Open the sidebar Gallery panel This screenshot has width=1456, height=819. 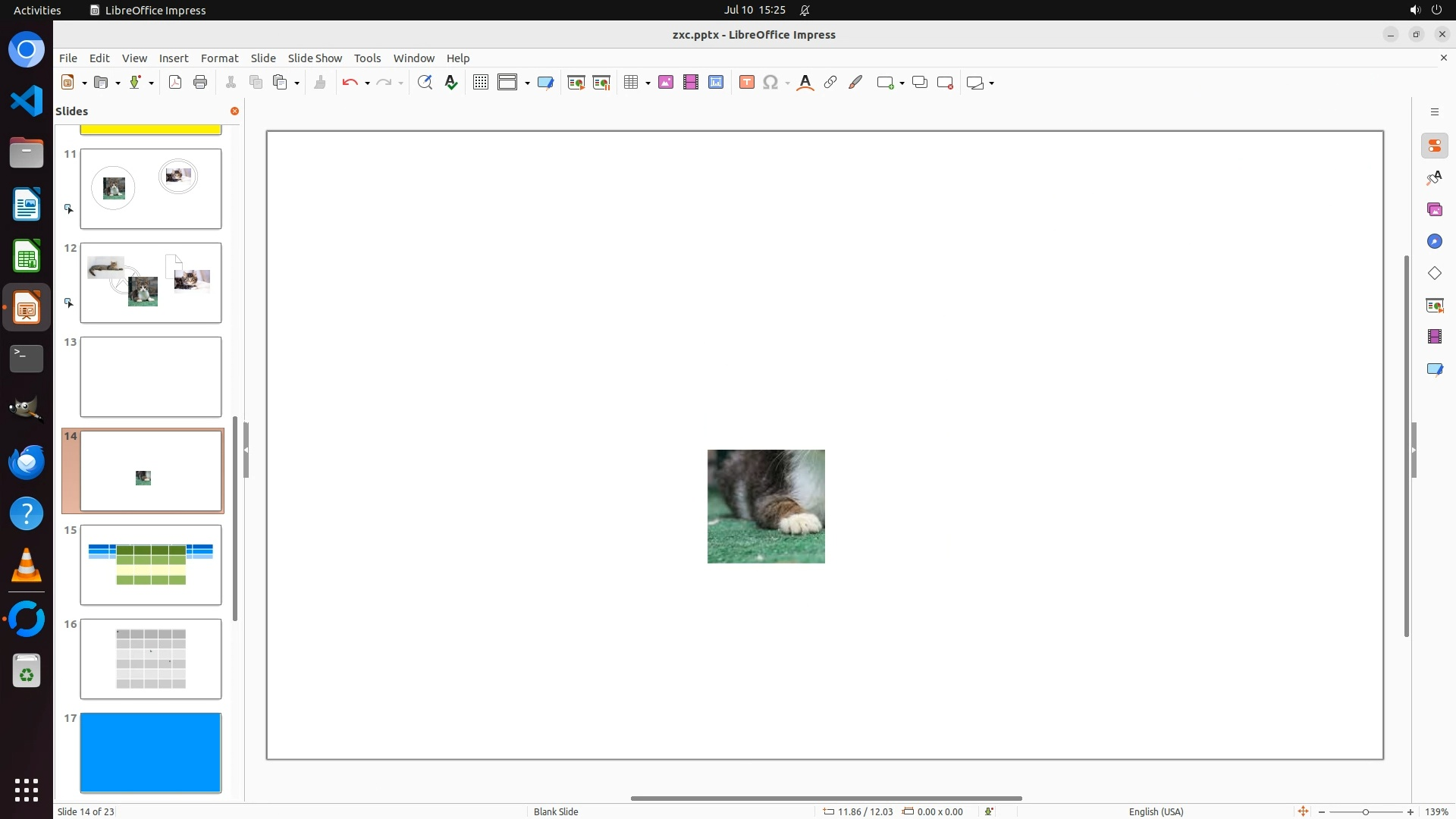pos(1434,209)
